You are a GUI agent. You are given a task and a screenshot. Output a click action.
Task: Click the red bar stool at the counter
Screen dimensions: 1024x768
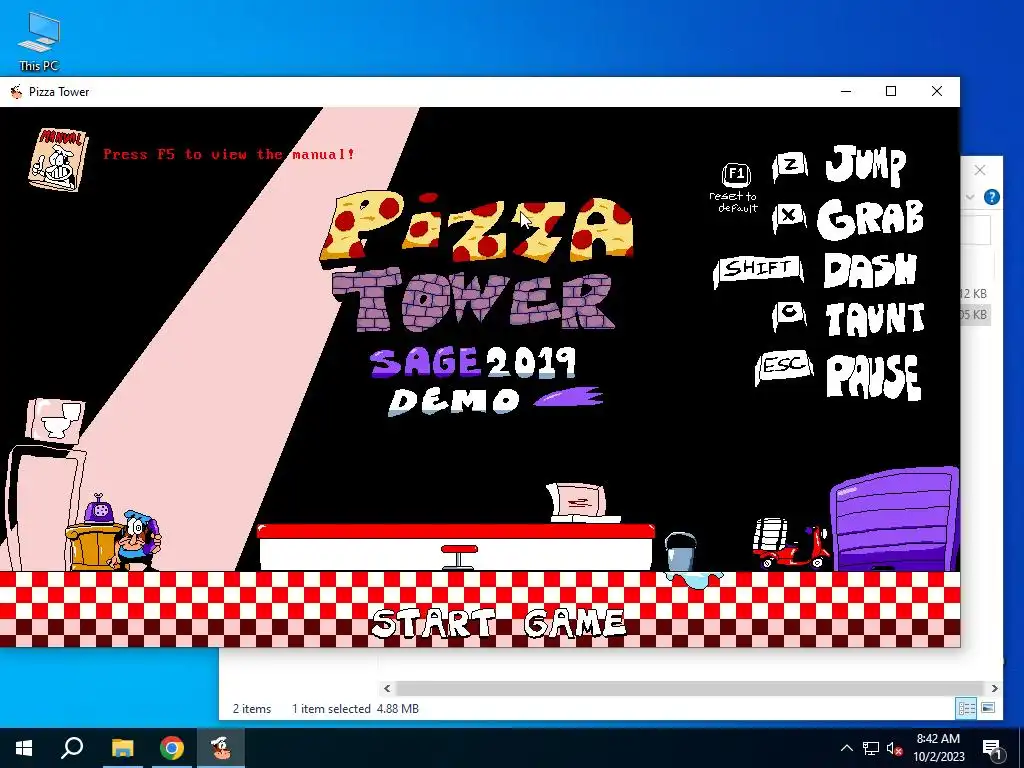click(x=459, y=556)
